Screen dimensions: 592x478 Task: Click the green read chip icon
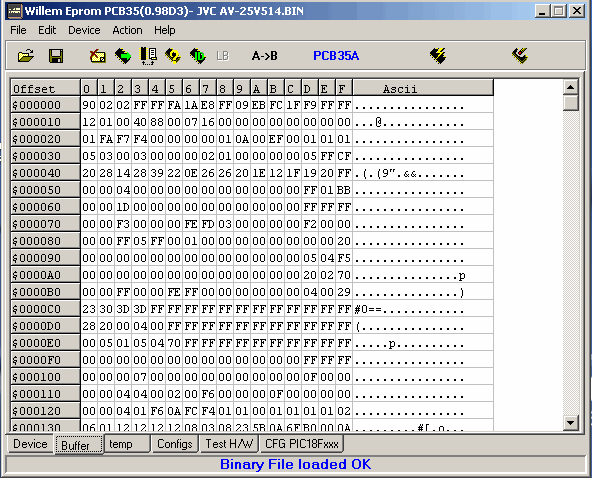(123, 56)
